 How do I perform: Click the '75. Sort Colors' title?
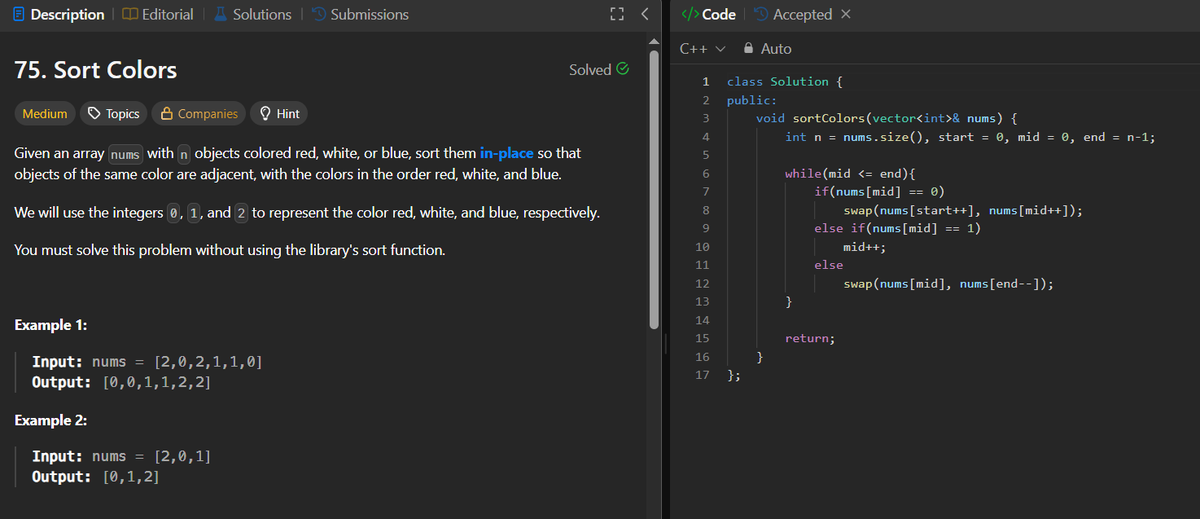(x=96, y=70)
